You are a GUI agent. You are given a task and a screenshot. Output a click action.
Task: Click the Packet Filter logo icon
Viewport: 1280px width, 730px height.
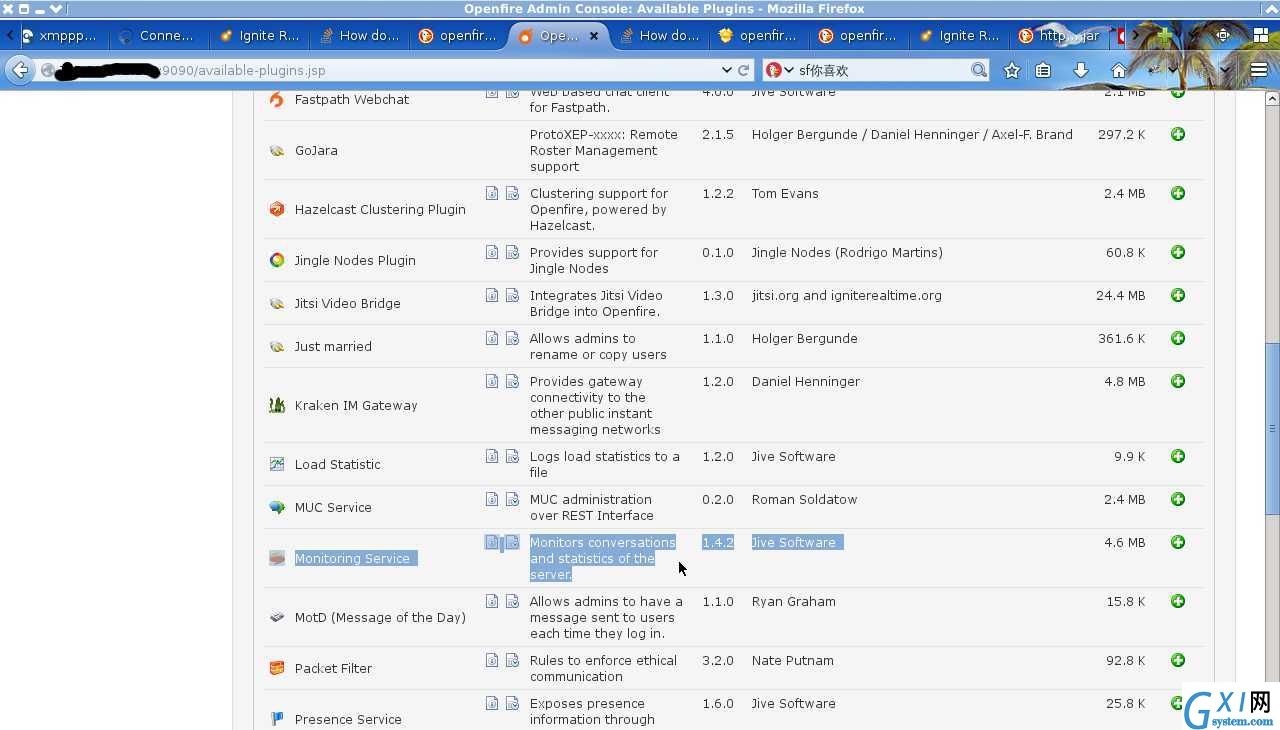tap(277, 668)
